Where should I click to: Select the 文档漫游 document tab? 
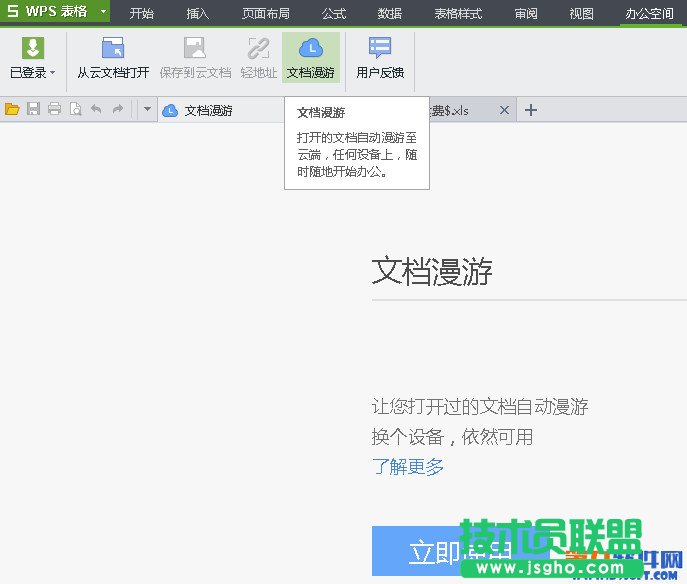click(x=221, y=110)
